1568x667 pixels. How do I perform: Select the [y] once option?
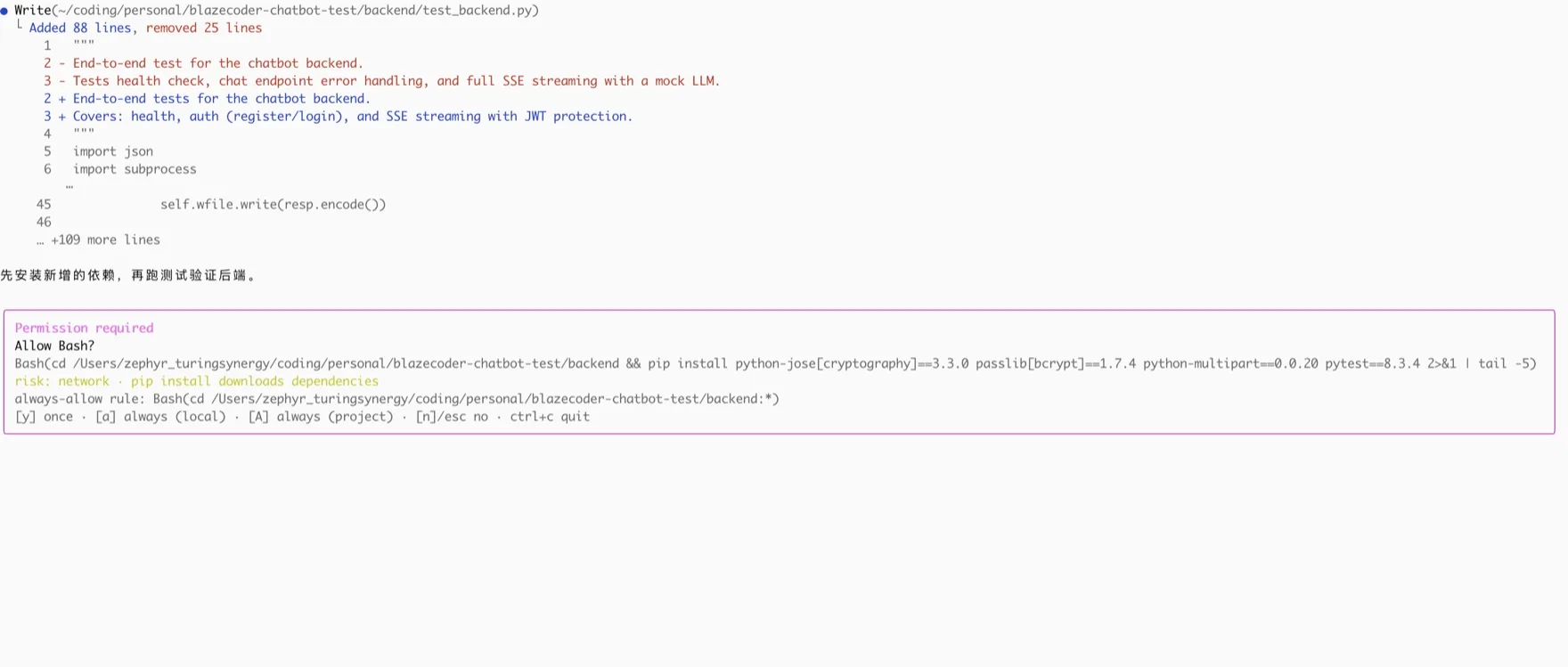coord(44,417)
